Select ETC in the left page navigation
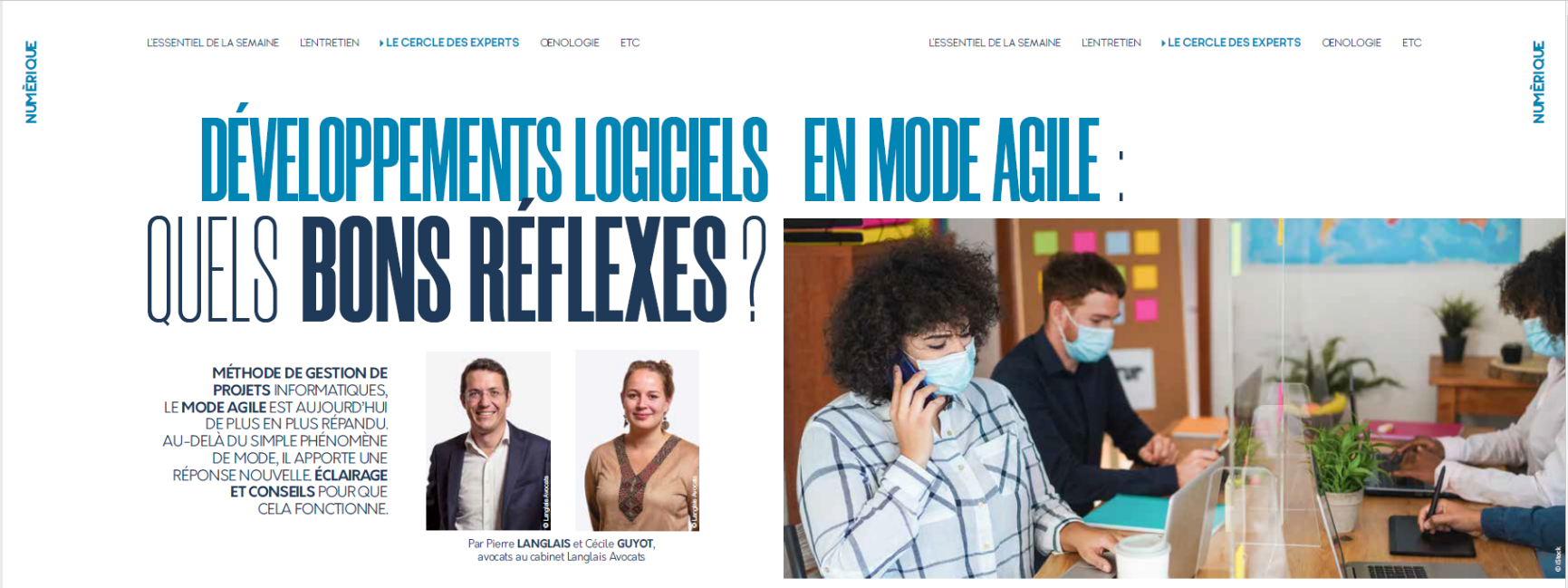 click(x=630, y=43)
